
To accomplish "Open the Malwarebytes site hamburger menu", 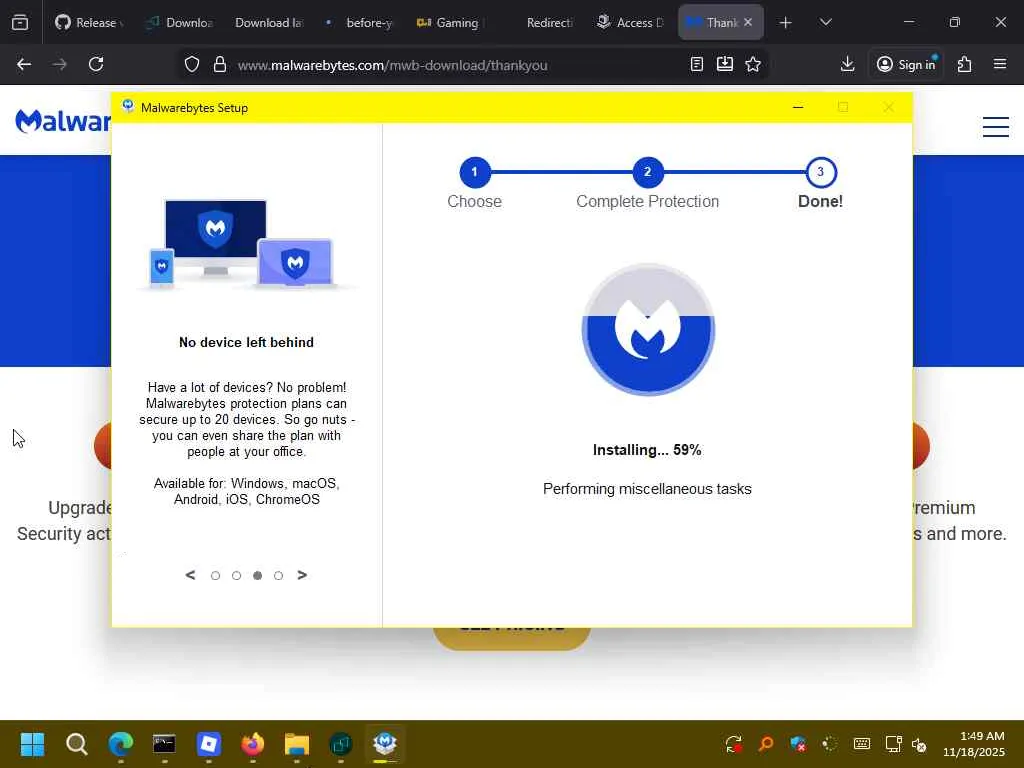I will pos(996,127).
